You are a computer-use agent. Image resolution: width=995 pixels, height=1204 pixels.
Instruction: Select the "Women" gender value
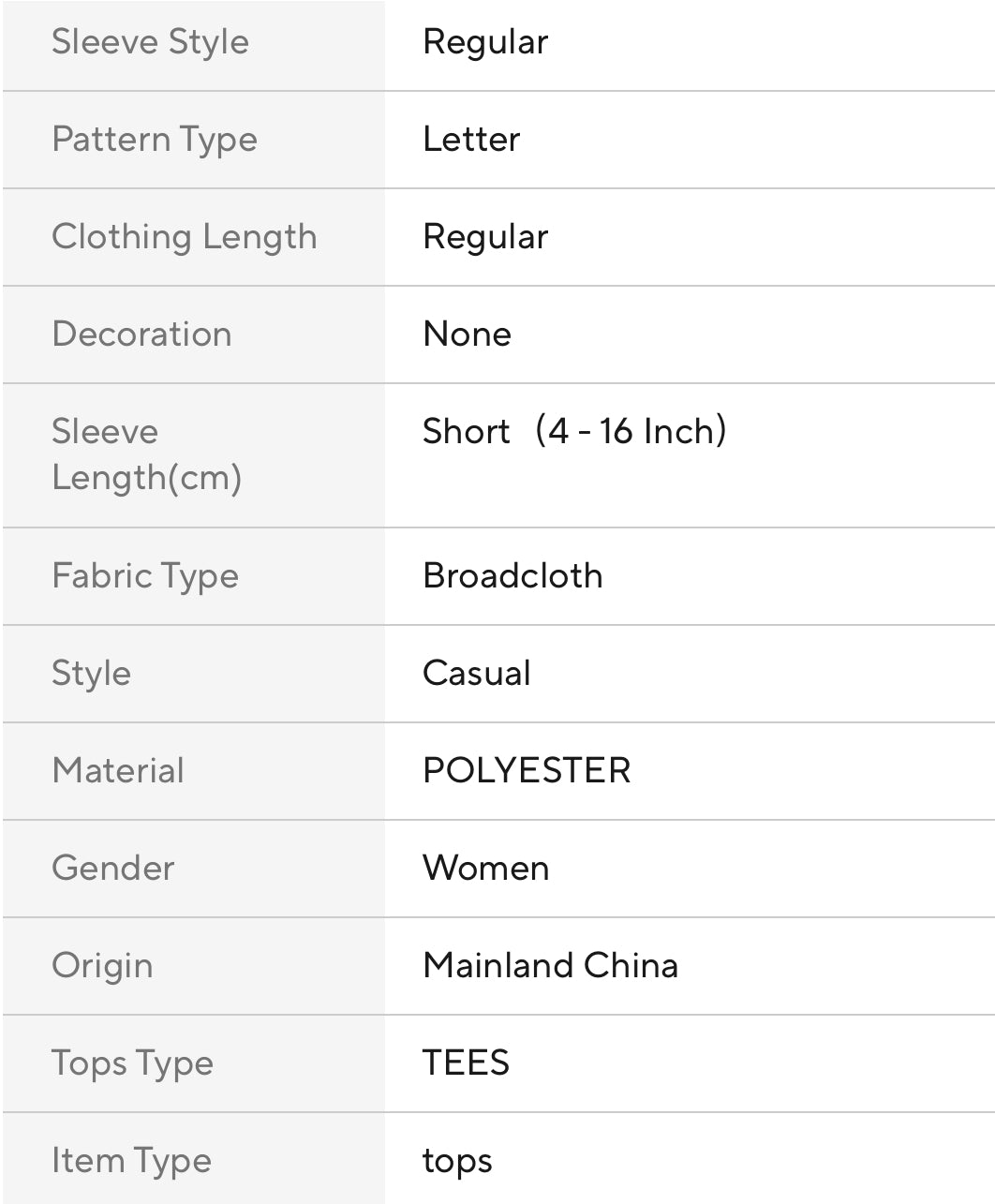485,869
